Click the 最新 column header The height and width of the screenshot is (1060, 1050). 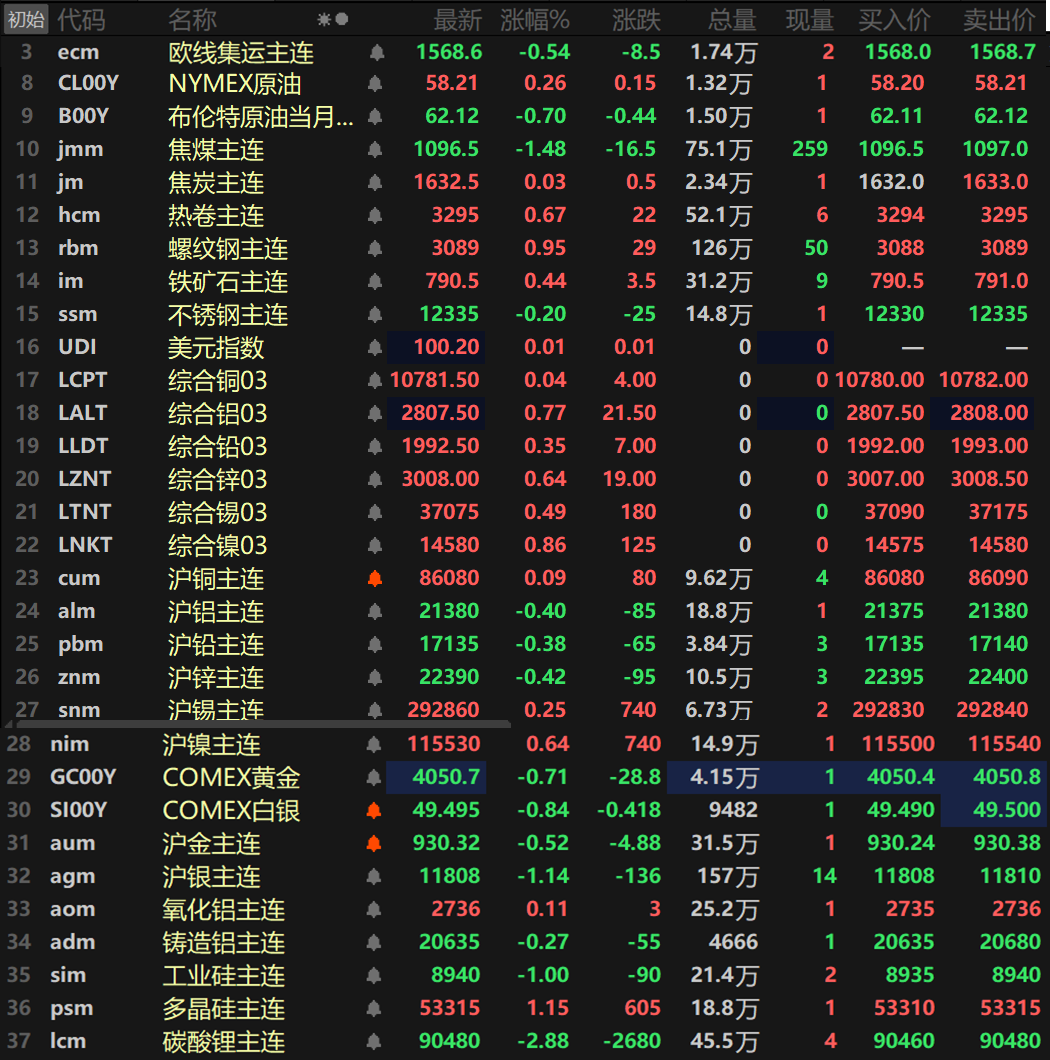pos(457,19)
